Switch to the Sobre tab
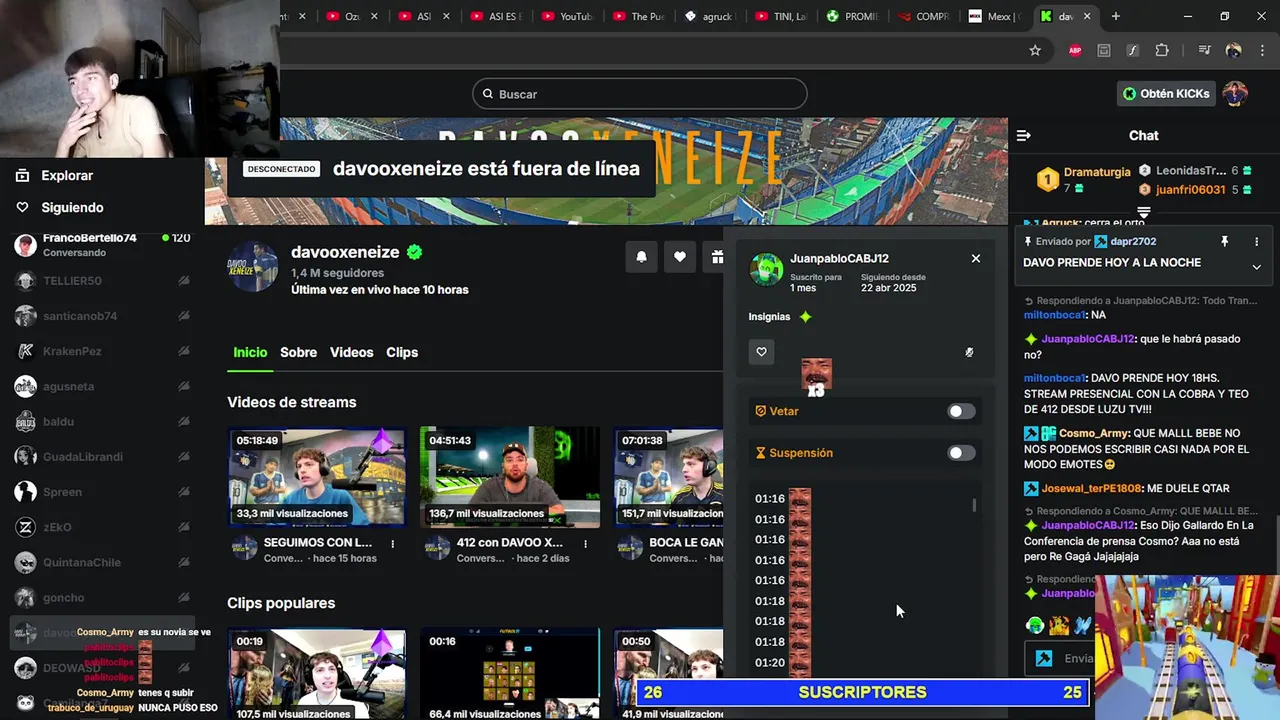The image size is (1280, 720). click(x=298, y=352)
